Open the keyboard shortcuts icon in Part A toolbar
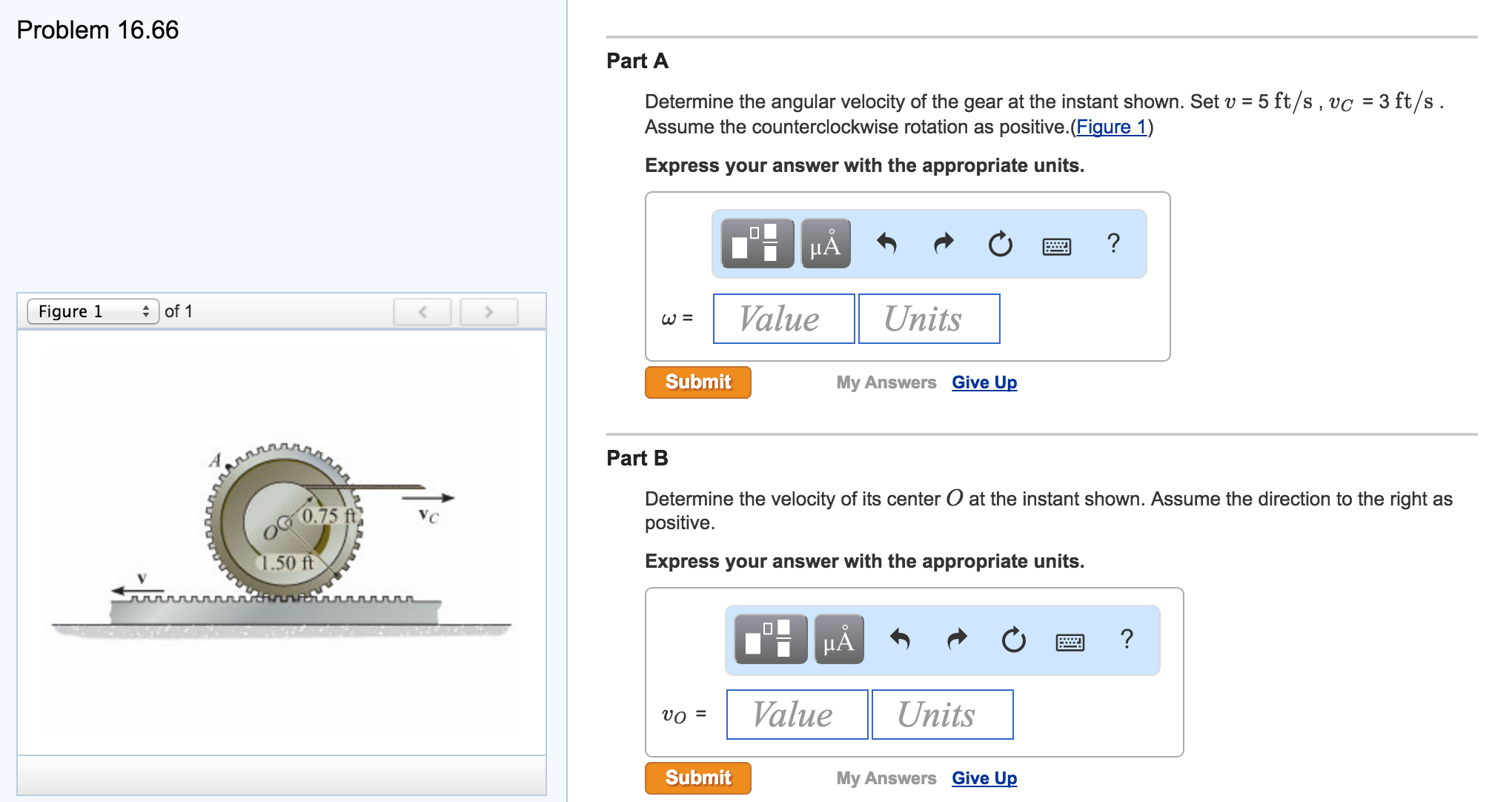 click(x=1055, y=245)
